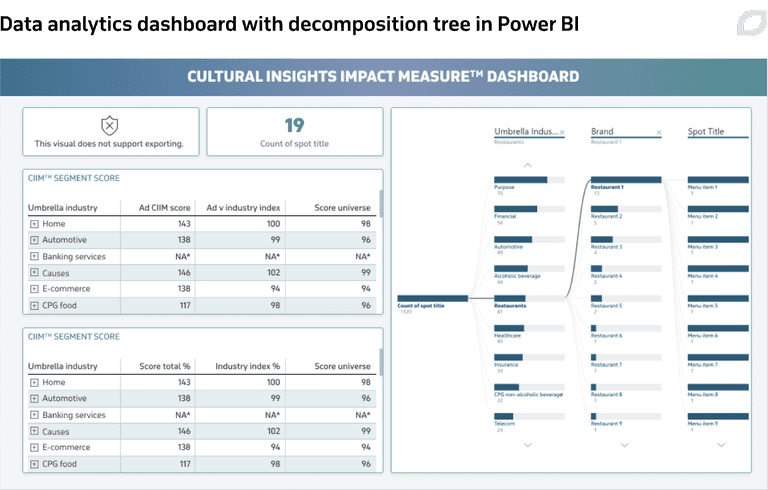Expand Banking services in the Ad CIIM score table

(x=34, y=256)
